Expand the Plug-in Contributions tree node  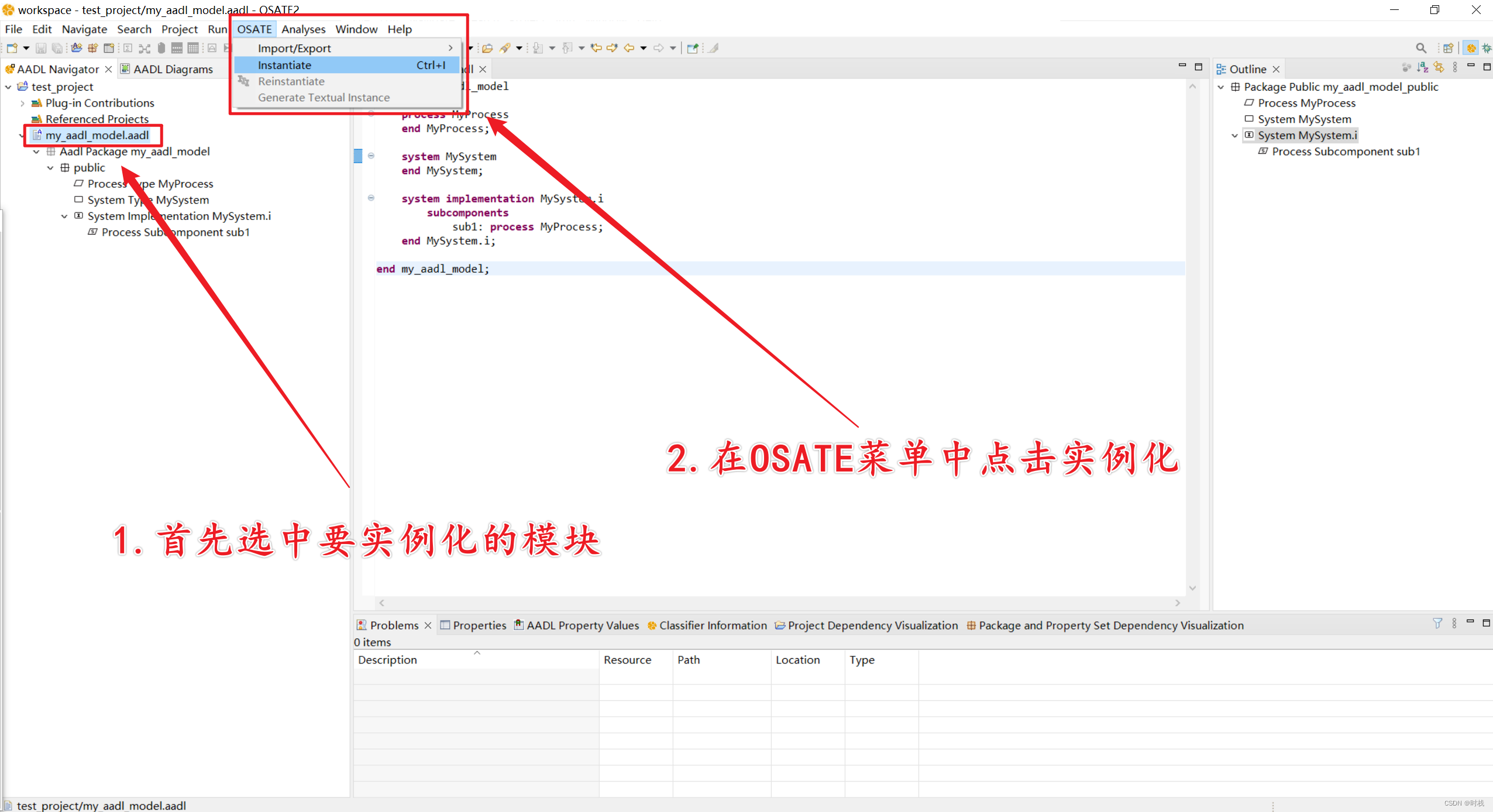pyautogui.click(x=22, y=103)
